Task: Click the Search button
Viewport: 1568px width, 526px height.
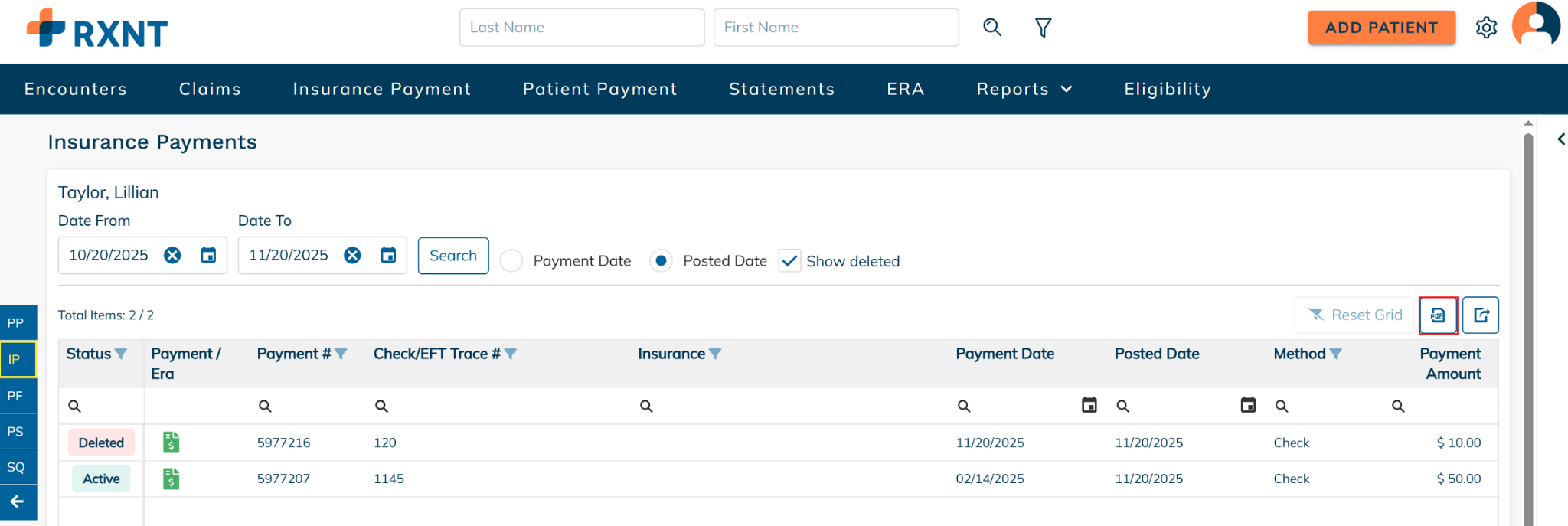Action: [x=453, y=256]
